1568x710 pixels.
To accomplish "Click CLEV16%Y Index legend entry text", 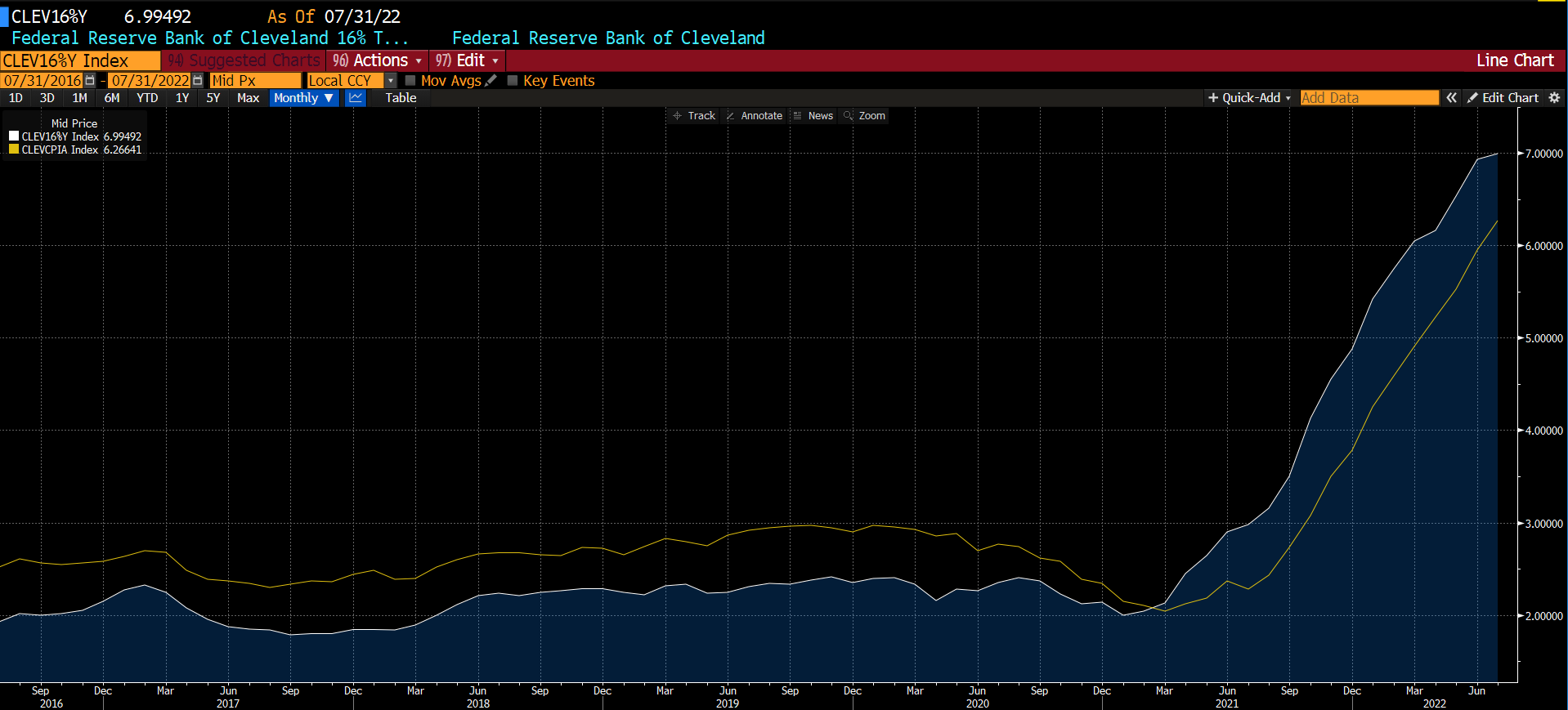I will pos(60,136).
